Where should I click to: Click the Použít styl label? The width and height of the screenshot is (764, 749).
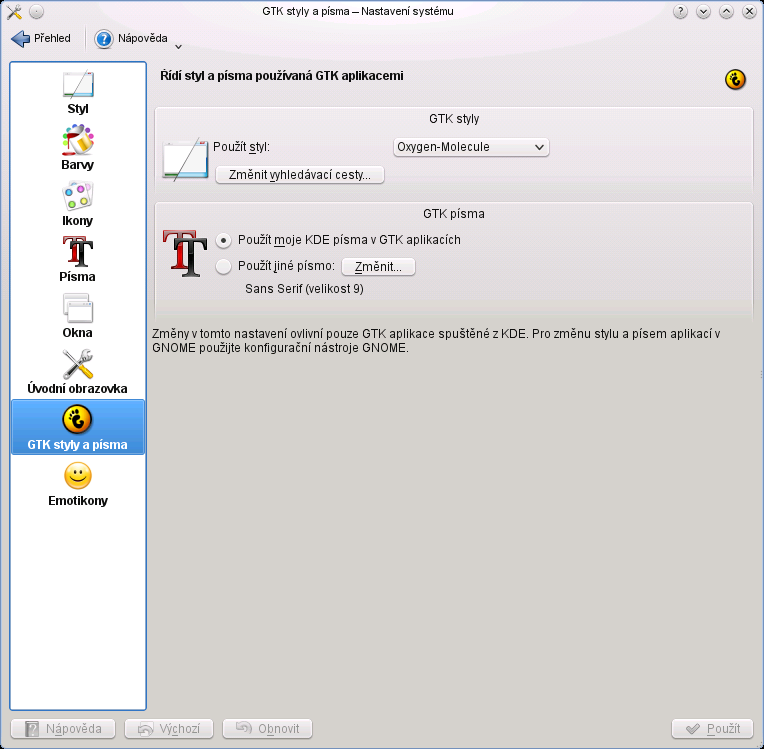point(241,147)
